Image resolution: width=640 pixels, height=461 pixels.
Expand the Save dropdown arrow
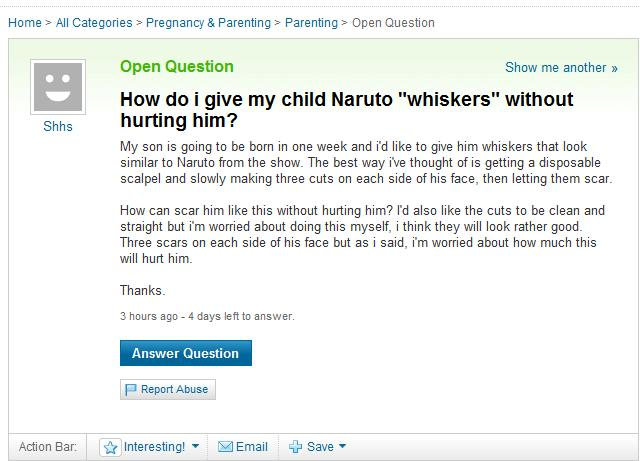tap(342, 447)
